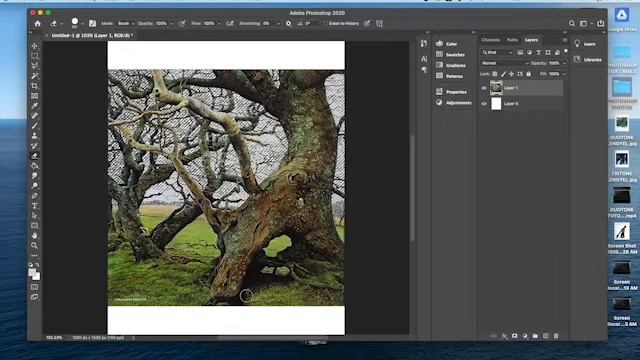Select the Lasso tool
This screenshot has height=360, width=640.
click(35, 66)
